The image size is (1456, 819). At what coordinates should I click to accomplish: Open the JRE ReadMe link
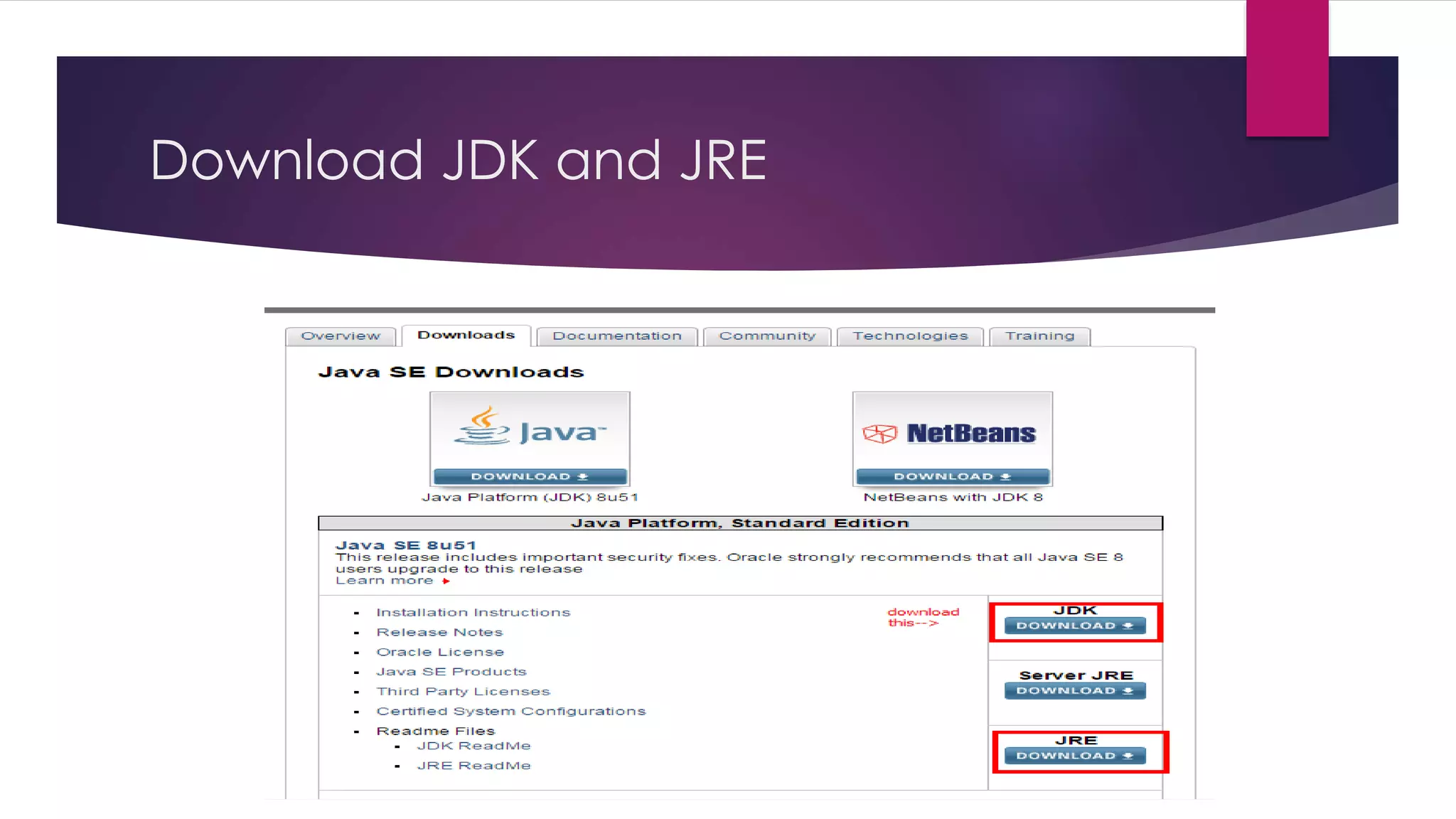[474, 766]
